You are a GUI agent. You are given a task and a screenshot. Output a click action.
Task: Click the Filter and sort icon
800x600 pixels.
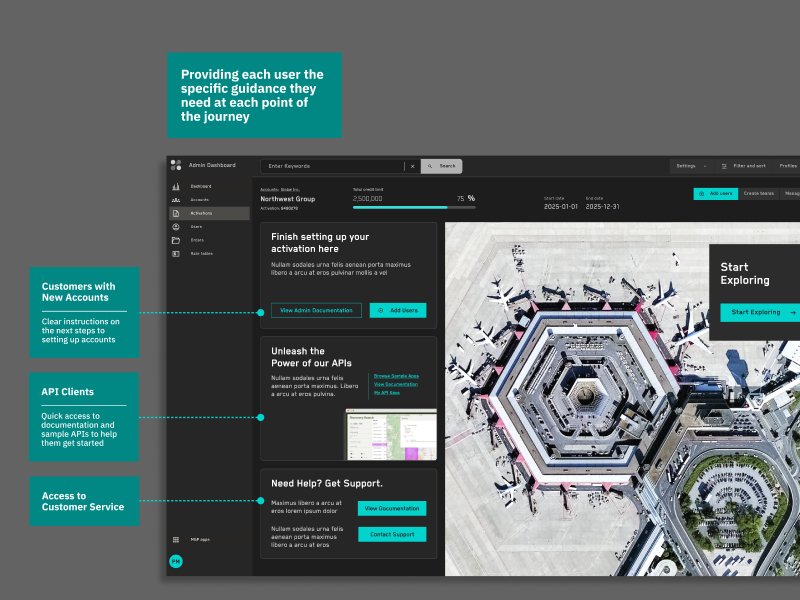(x=724, y=166)
